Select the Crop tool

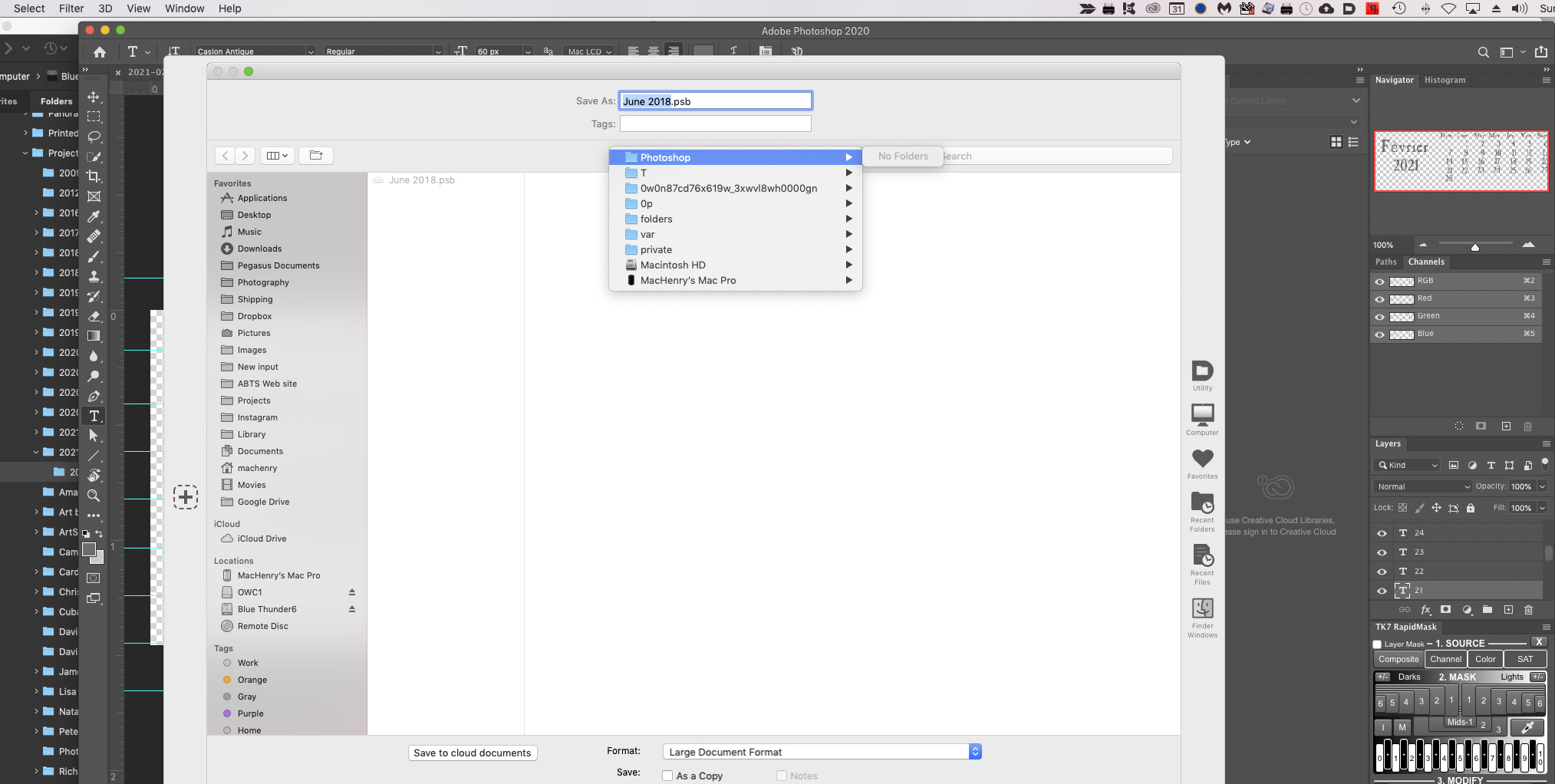tap(94, 174)
